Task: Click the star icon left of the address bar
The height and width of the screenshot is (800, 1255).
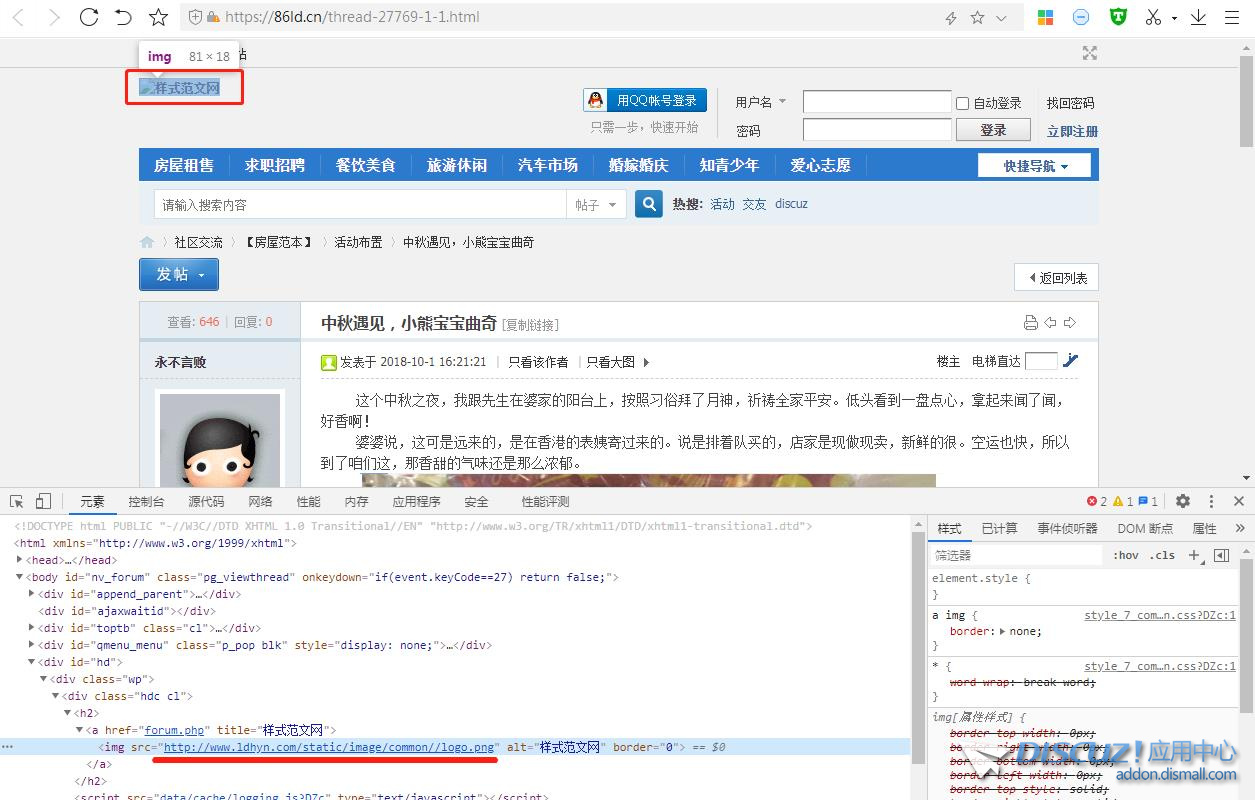Action: pos(158,17)
